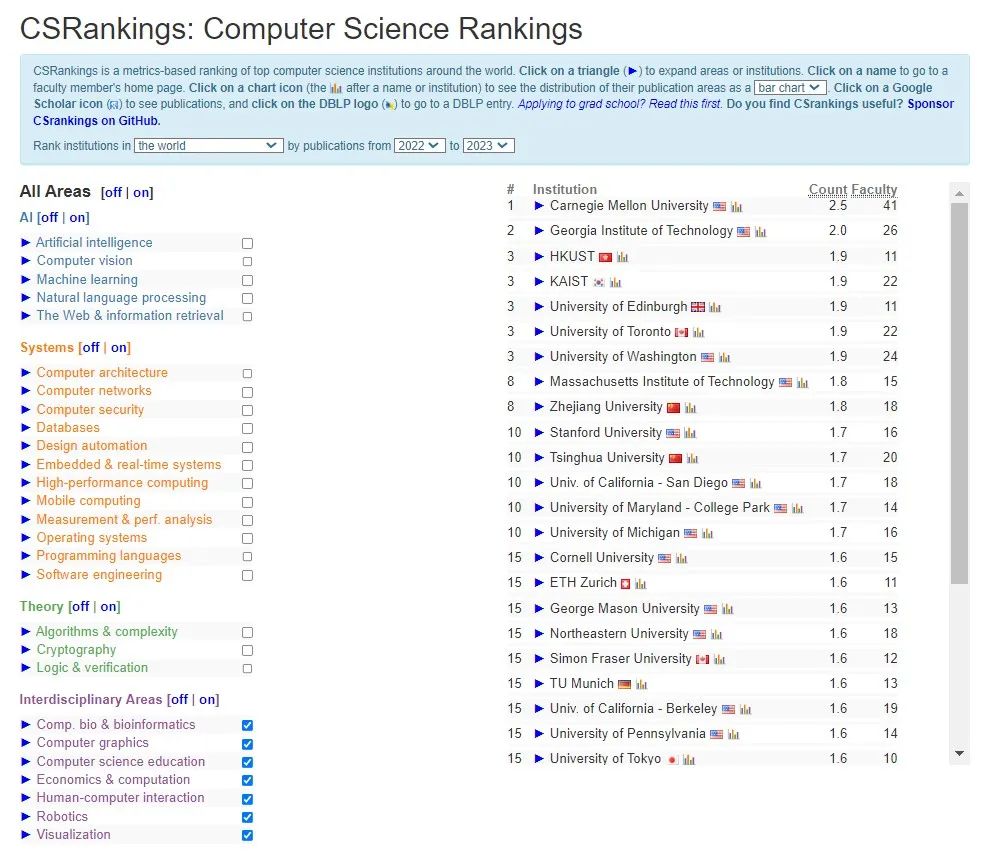Screen dimensions: 1001x860
Task: Show chart icon for University of Toronto
Action: pyautogui.click(x=699, y=333)
